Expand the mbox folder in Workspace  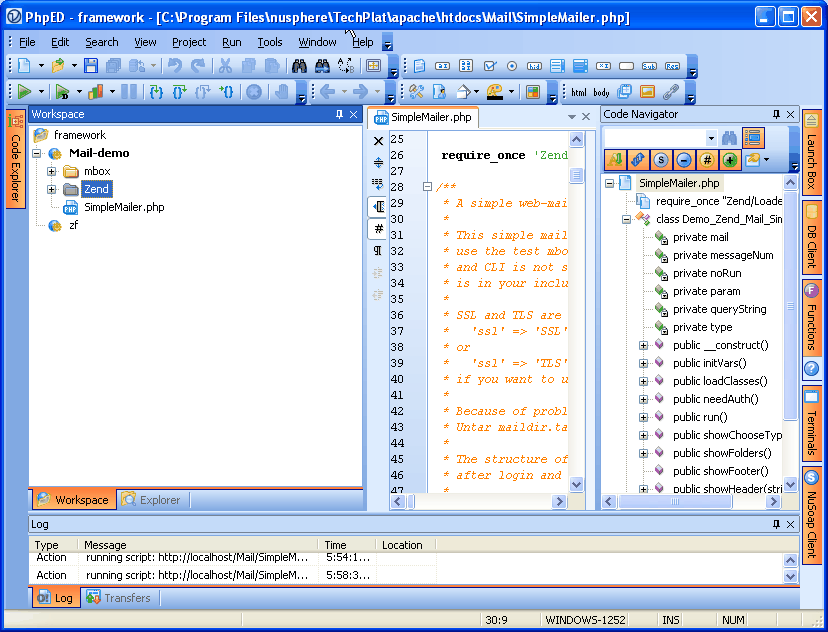(x=51, y=171)
